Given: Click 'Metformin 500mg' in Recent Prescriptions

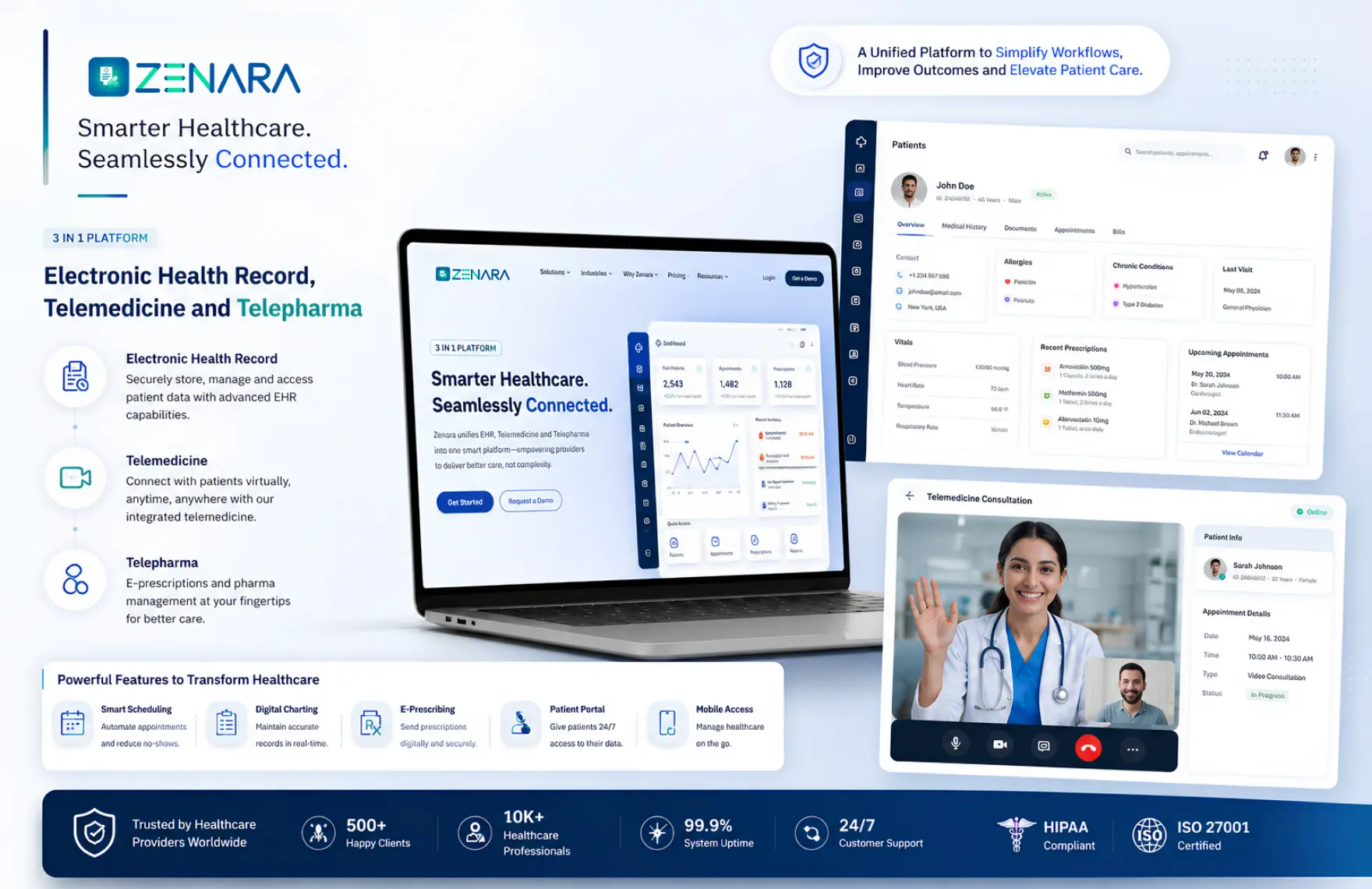Looking at the screenshot, I should tap(1082, 394).
